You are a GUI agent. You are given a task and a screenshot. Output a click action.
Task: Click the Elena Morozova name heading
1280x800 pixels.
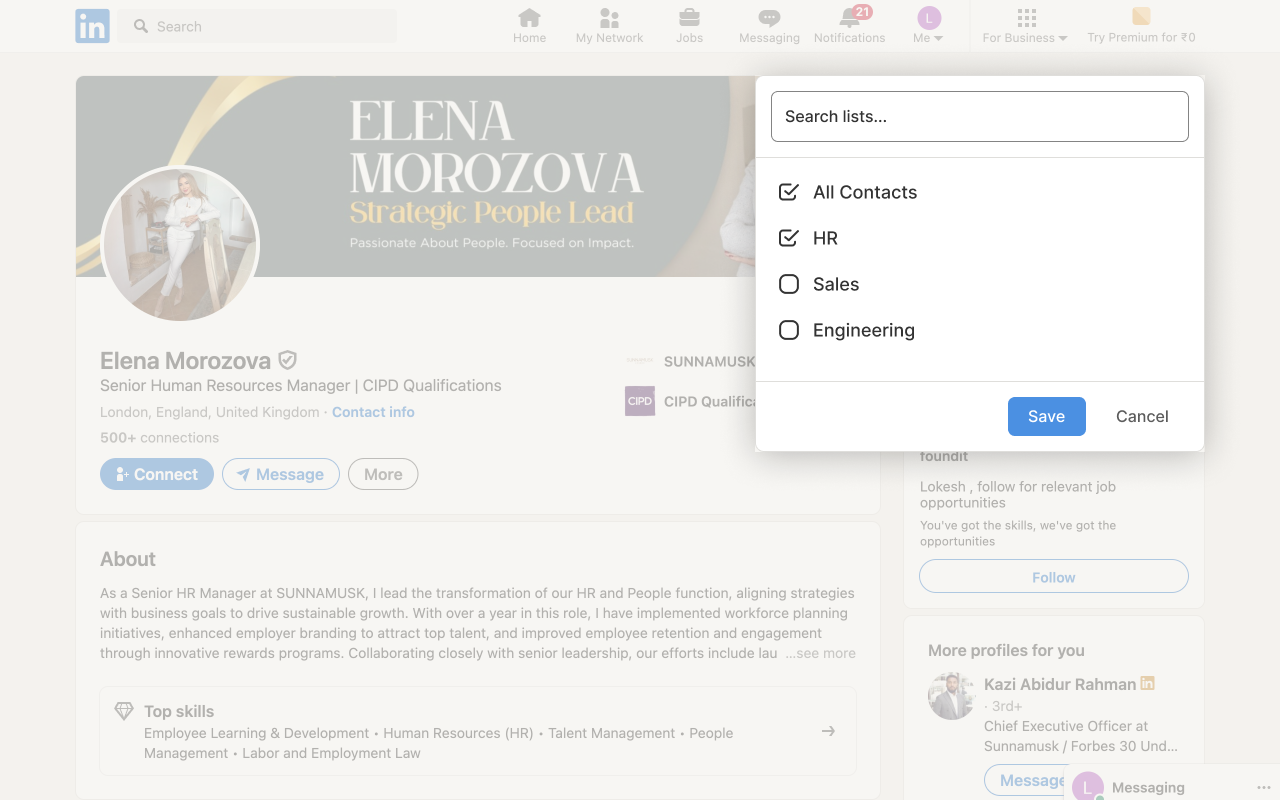tap(185, 361)
